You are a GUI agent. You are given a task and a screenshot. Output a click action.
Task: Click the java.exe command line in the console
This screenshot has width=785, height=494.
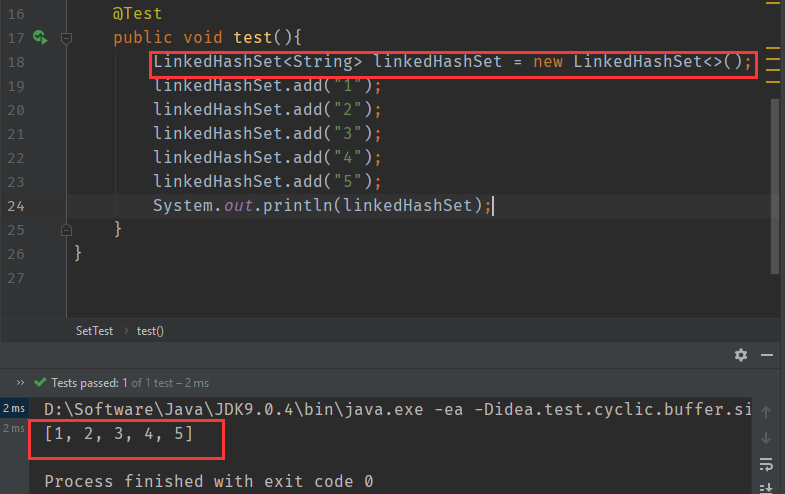point(398,409)
